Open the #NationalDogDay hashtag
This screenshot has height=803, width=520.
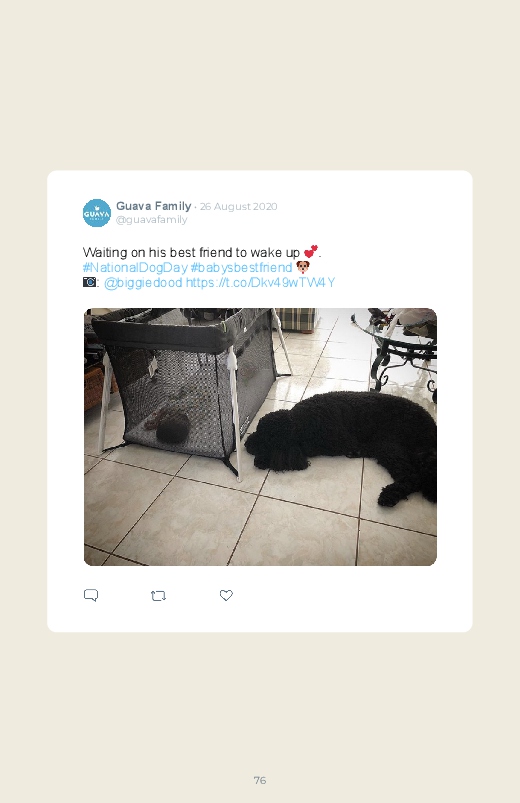pos(135,267)
